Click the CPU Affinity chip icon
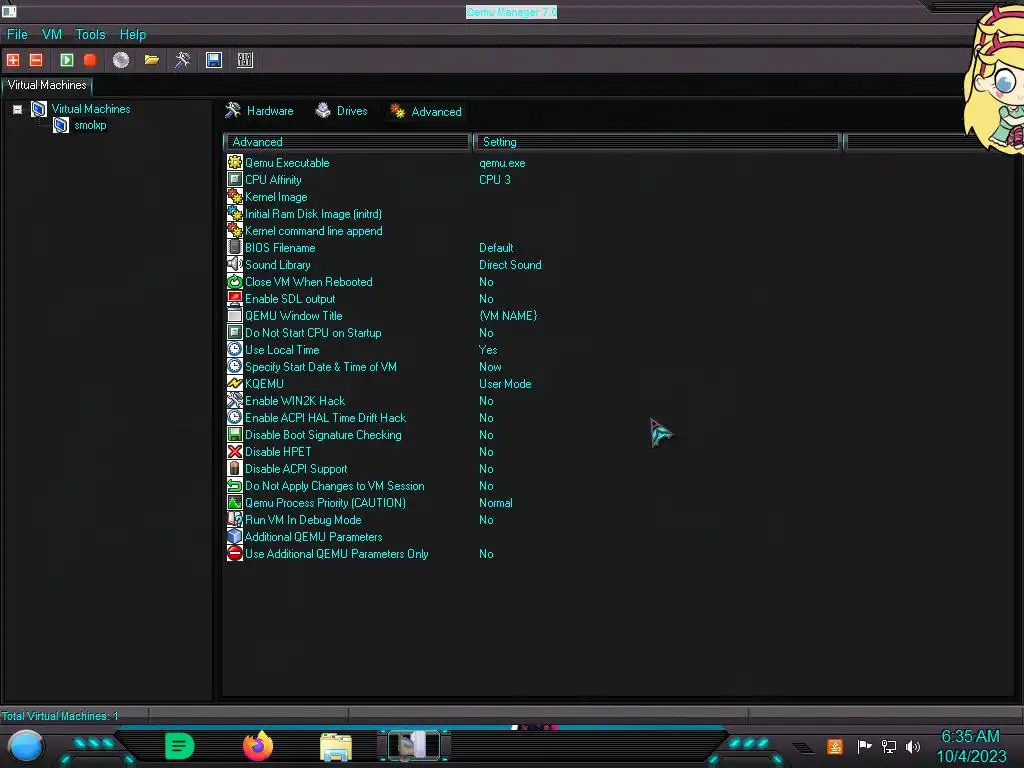Viewport: 1024px width, 768px height. [234, 180]
